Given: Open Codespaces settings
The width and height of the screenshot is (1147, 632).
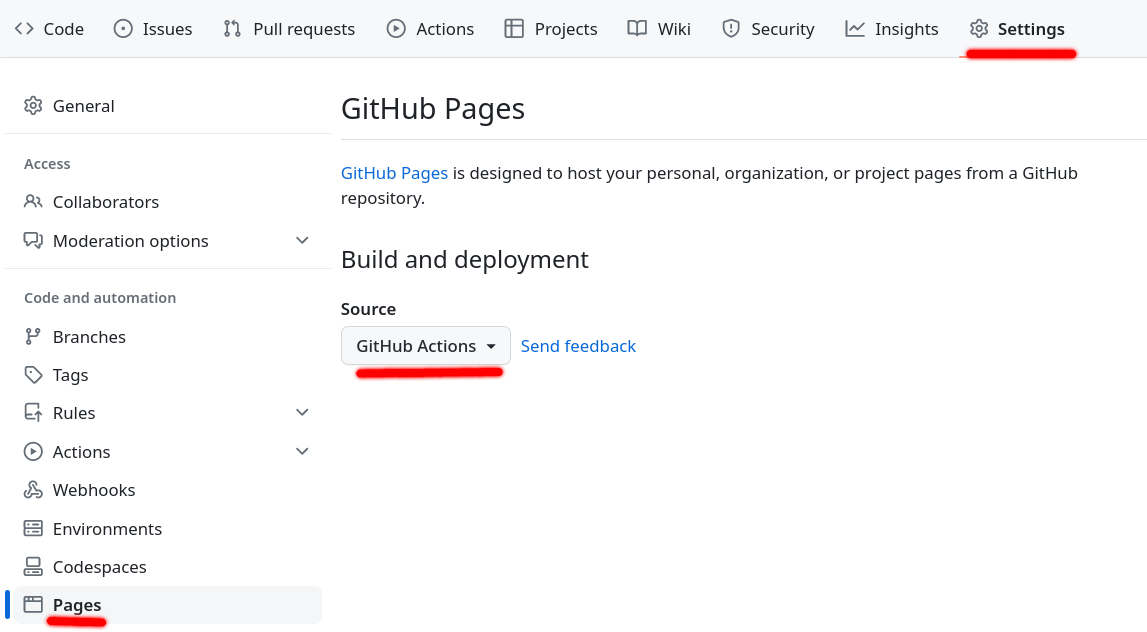Looking at the screenshot, I should [168, 566].
